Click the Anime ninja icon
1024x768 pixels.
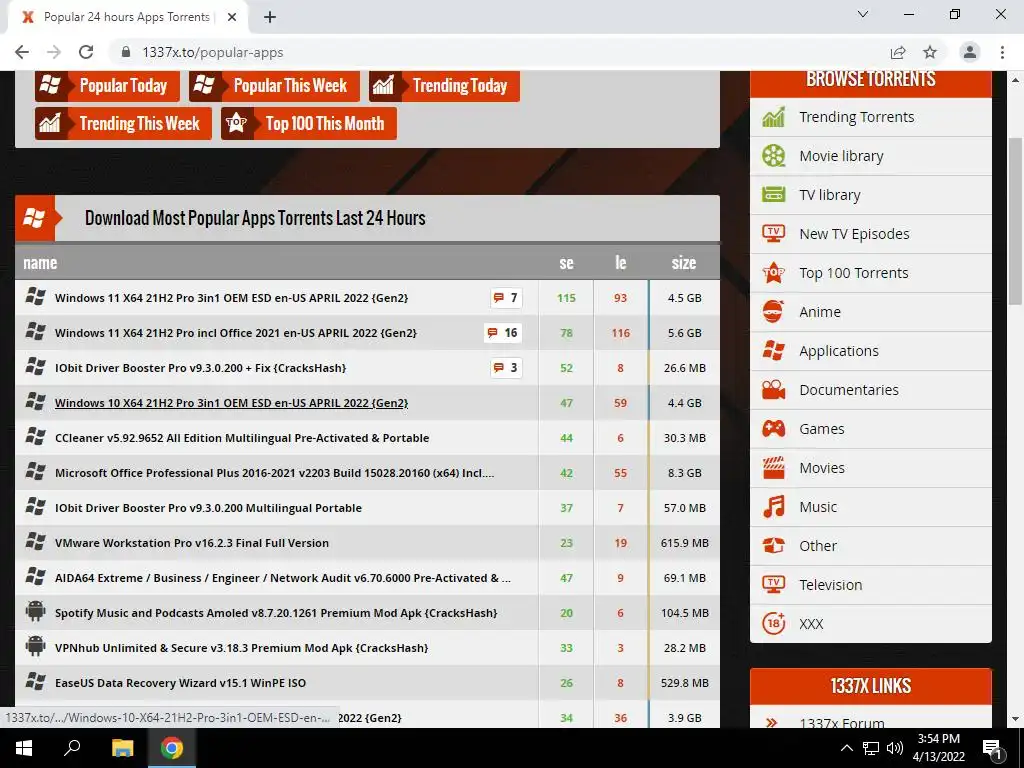coord(773,312)
